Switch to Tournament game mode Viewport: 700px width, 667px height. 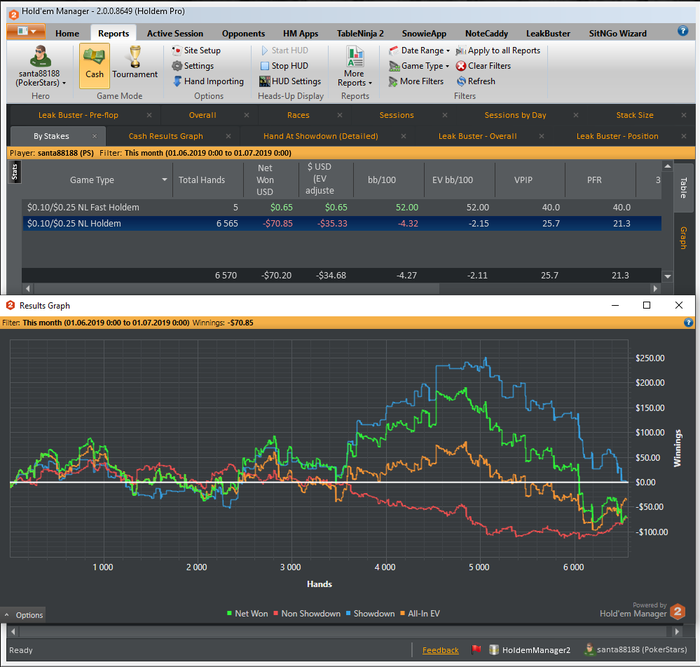(x=135, y=65)
